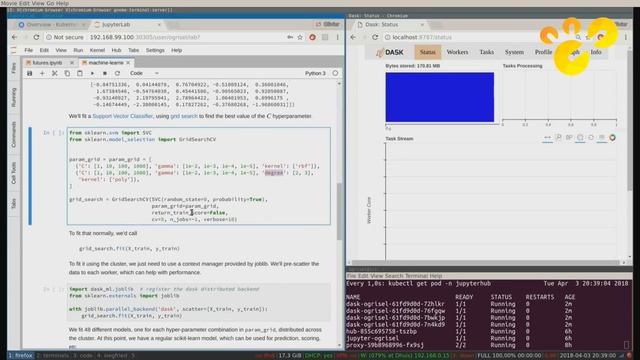Go back in the JupyterLab browser window

(15, 37)
